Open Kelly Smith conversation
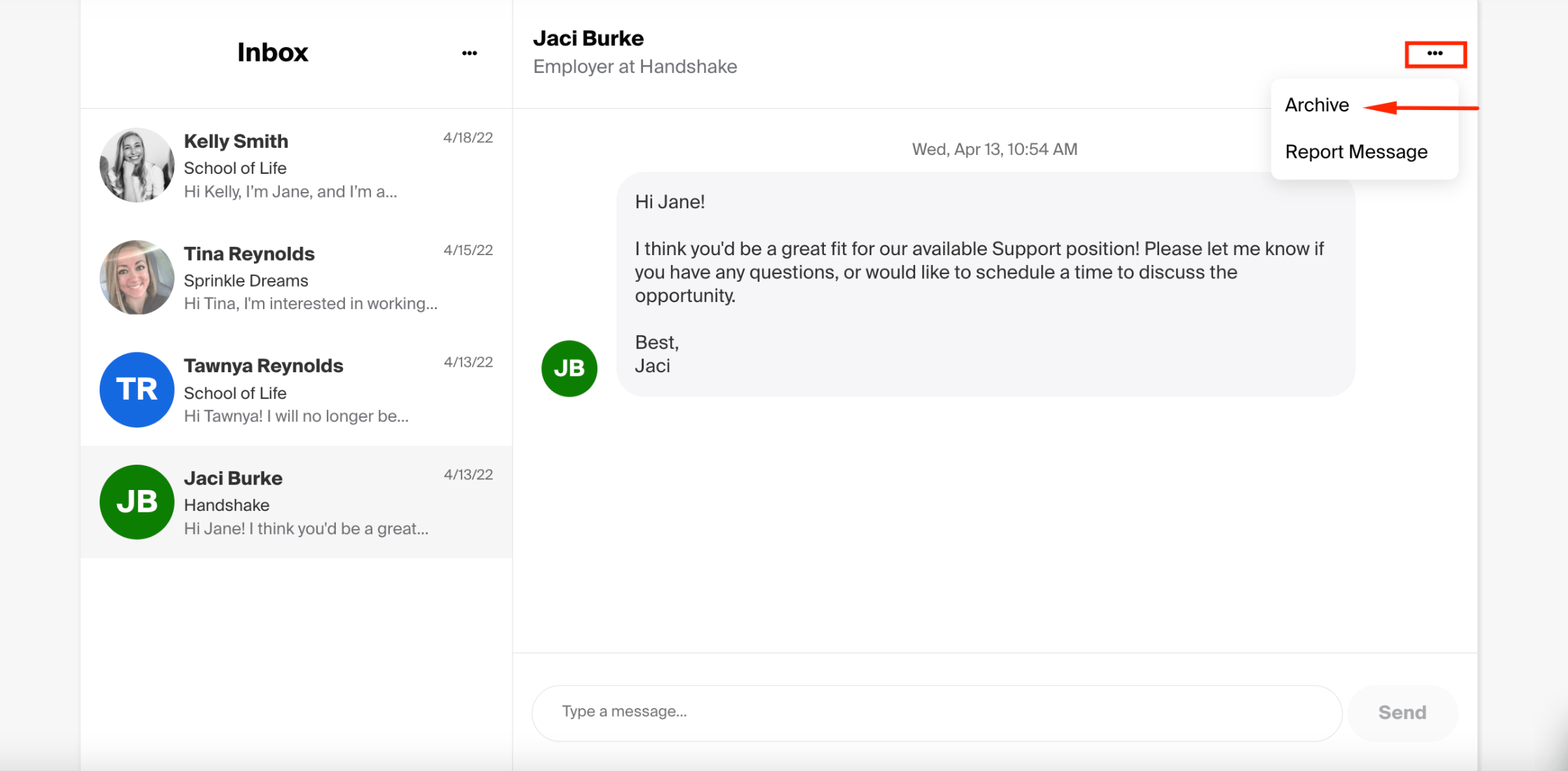This screenshot has width=1568, height=771. pyautogui.click(x=309, y=165)
